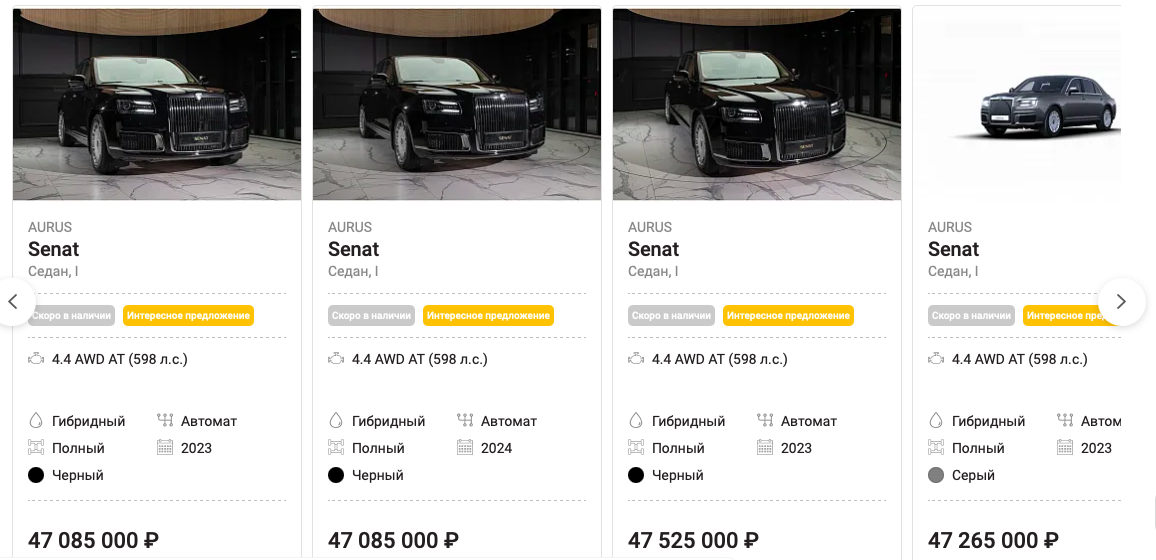Click 4.4 AWD AT engine text on gray card
Screen dimensions: 1156x560
(1019, 359)
